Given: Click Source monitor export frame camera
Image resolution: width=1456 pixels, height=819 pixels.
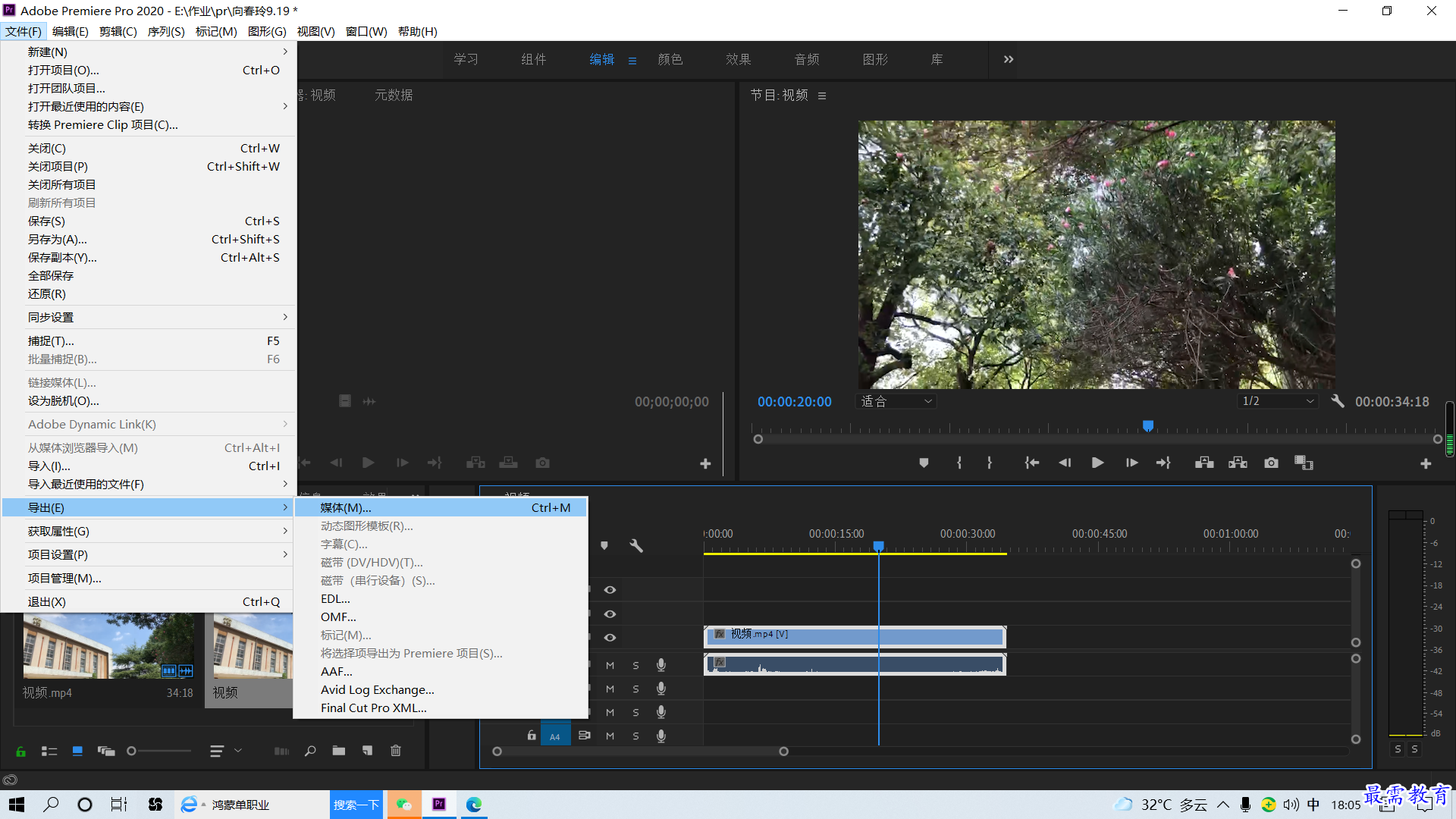Looking at the screenshot, I should [542, 463].
